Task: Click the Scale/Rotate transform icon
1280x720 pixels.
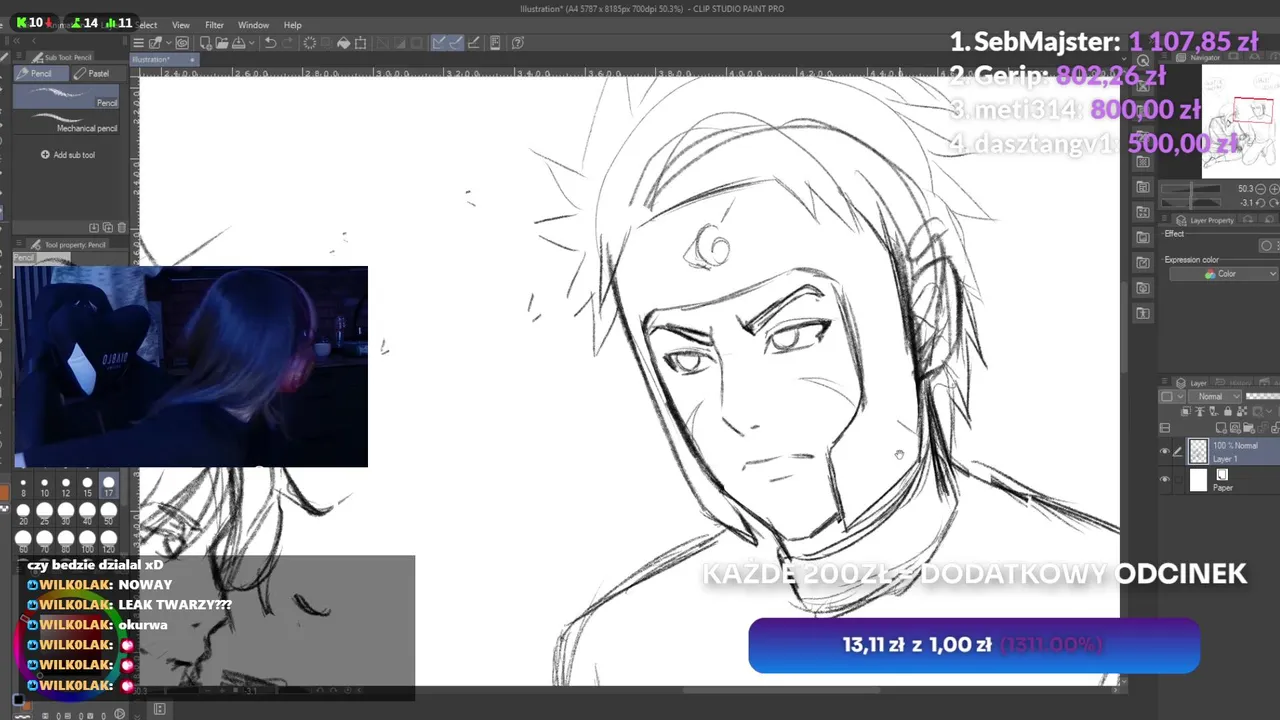Action: pyautogui.click(x=360, y=43)
